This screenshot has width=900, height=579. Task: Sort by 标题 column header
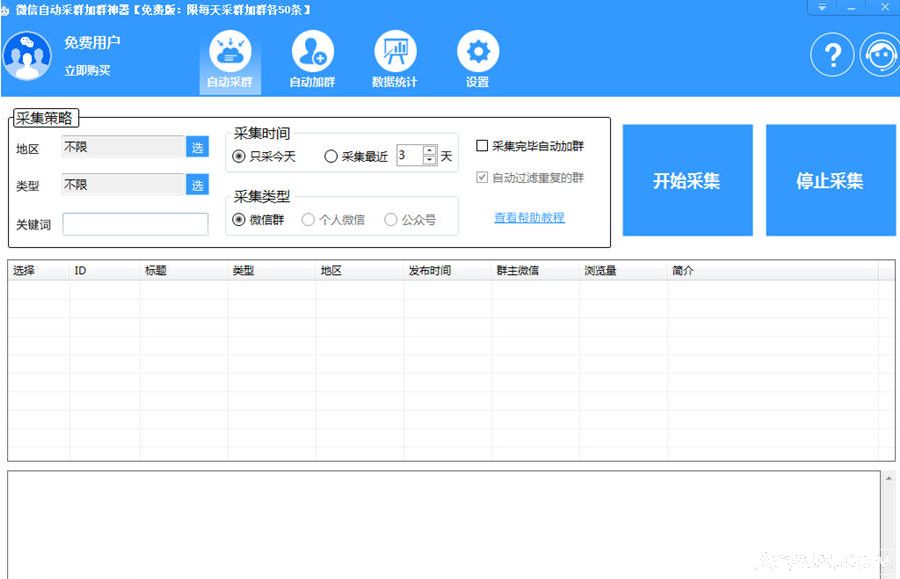184,270
